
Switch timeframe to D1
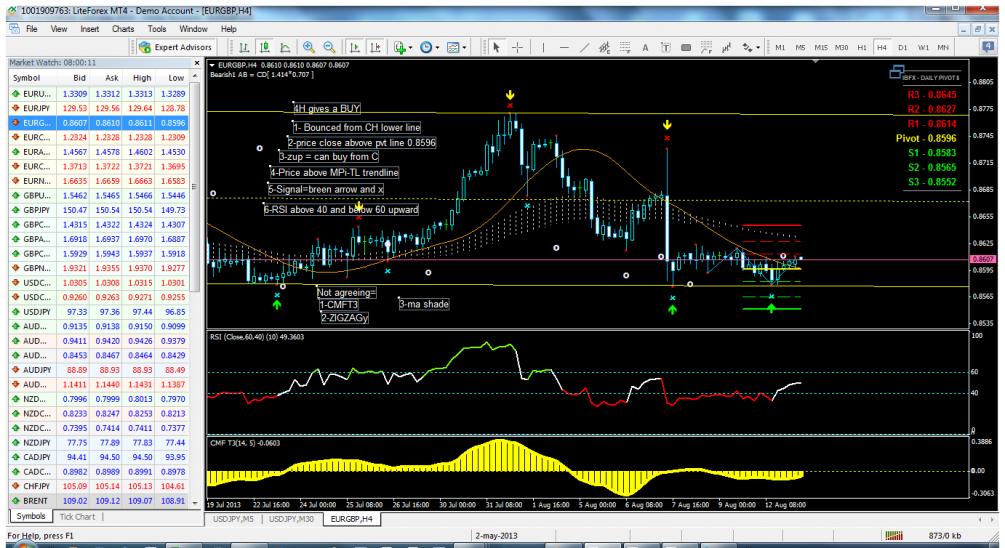coord(903,47)
